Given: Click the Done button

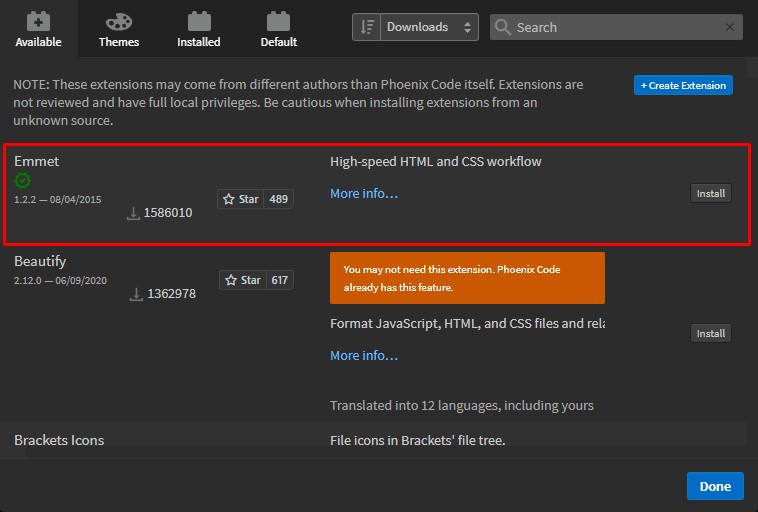Looking at the screenshot, I should click(x=715, y=486).
